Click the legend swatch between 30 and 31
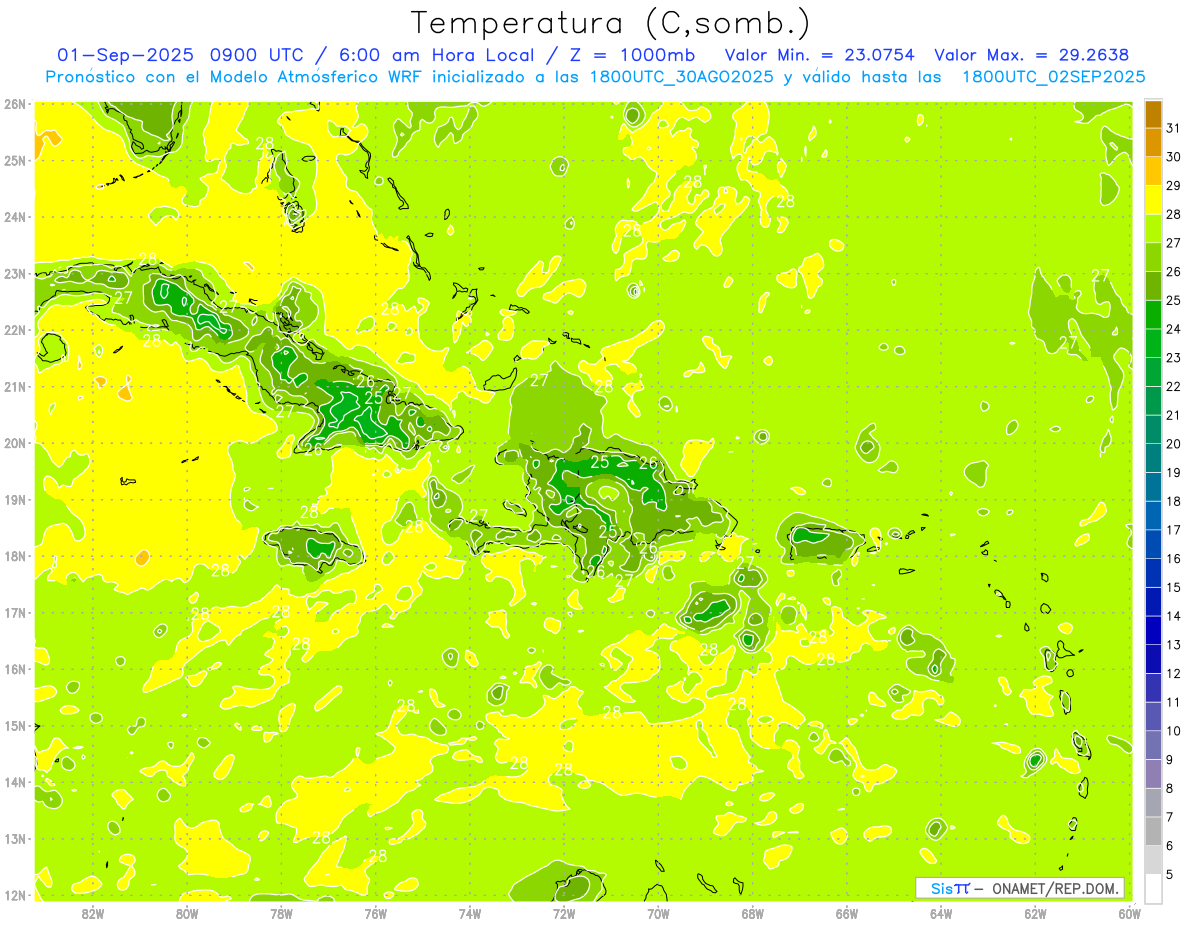 (x=1153, y=142)
